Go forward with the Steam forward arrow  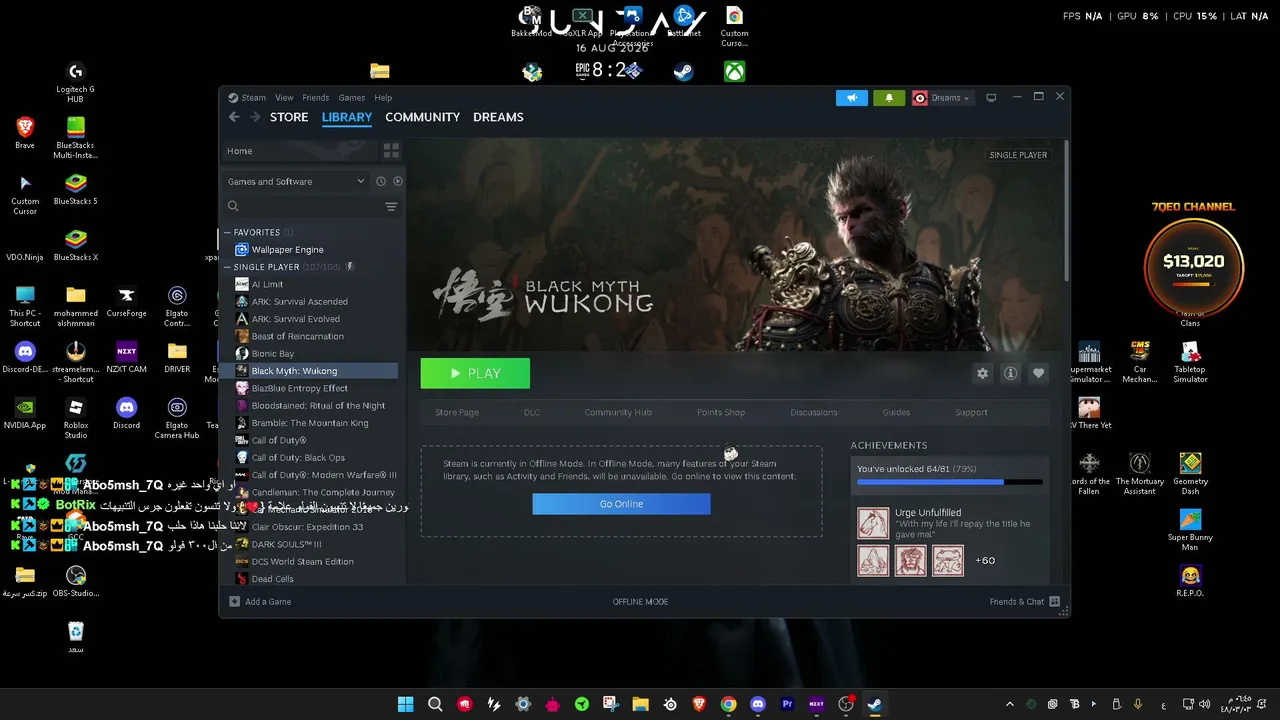coord(255,117)
